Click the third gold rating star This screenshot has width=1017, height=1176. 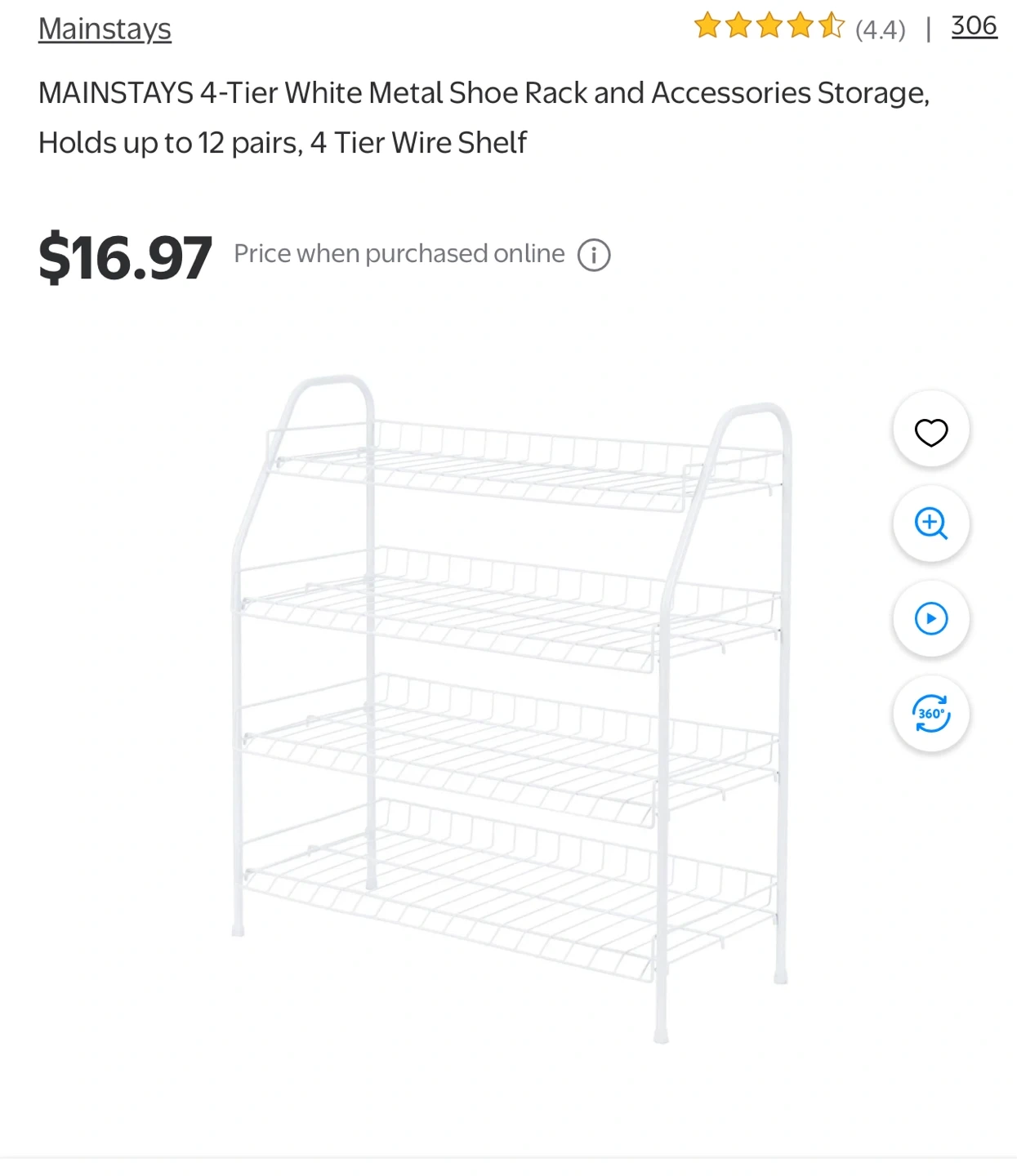coord(769,27)
